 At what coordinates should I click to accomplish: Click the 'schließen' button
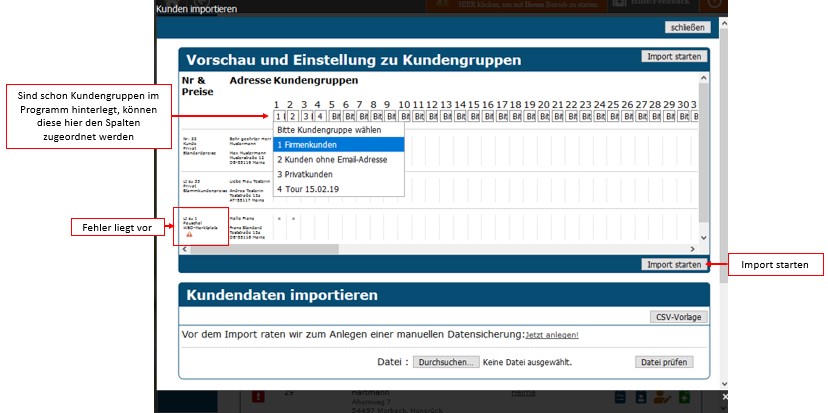coord(686,27)
